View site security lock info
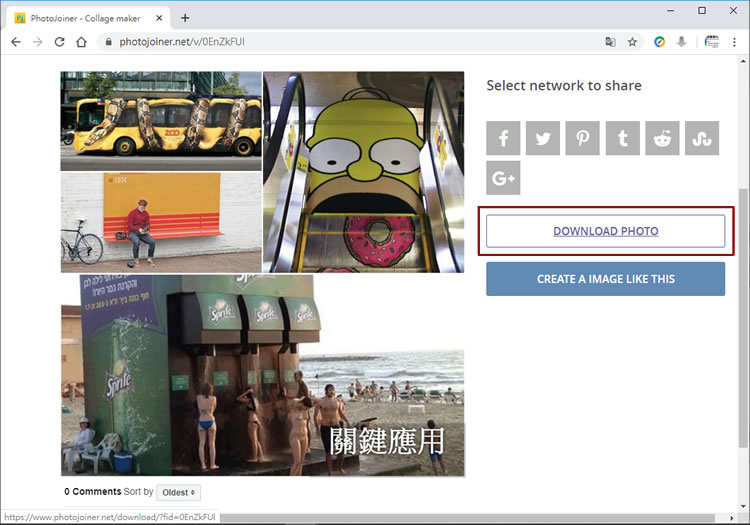This screenshot has width=750, height=525. [x=109, y=42]
